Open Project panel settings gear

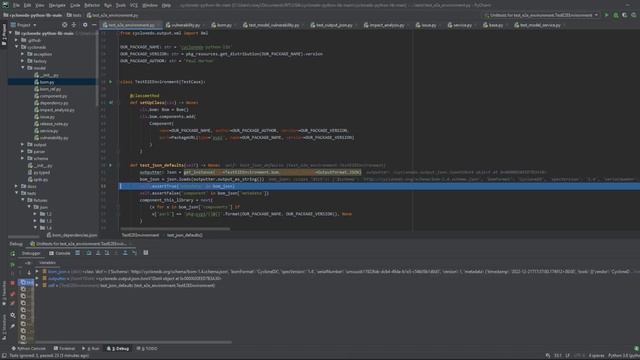click(x=85, y=25)
